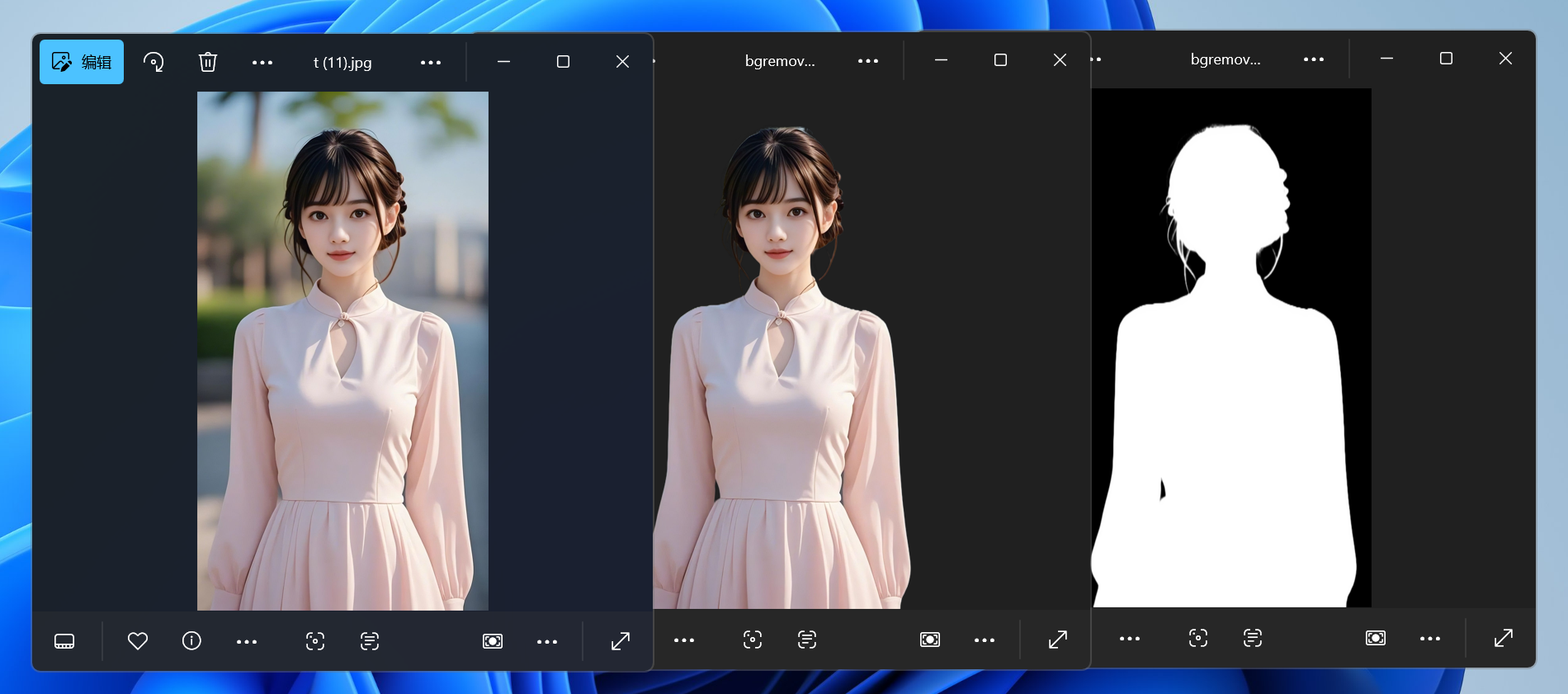Expand the overflow menu next to trash icon
Viewport: 1568px width, 694px height.
pos(262,63)
